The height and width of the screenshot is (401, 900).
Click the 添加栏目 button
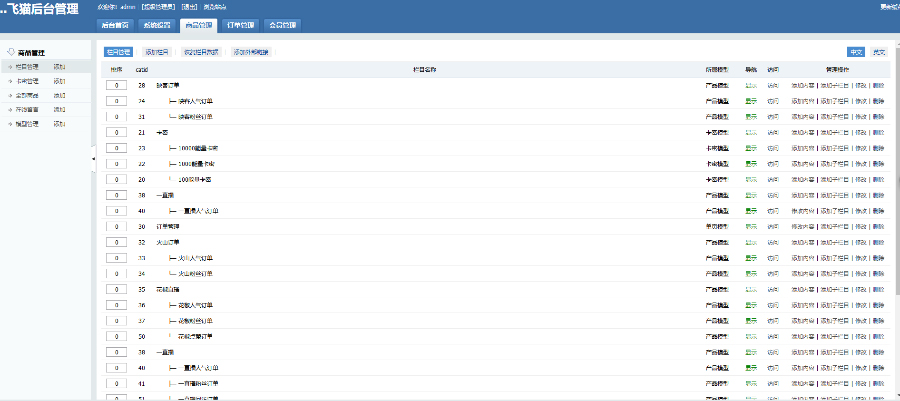point(158,52)
